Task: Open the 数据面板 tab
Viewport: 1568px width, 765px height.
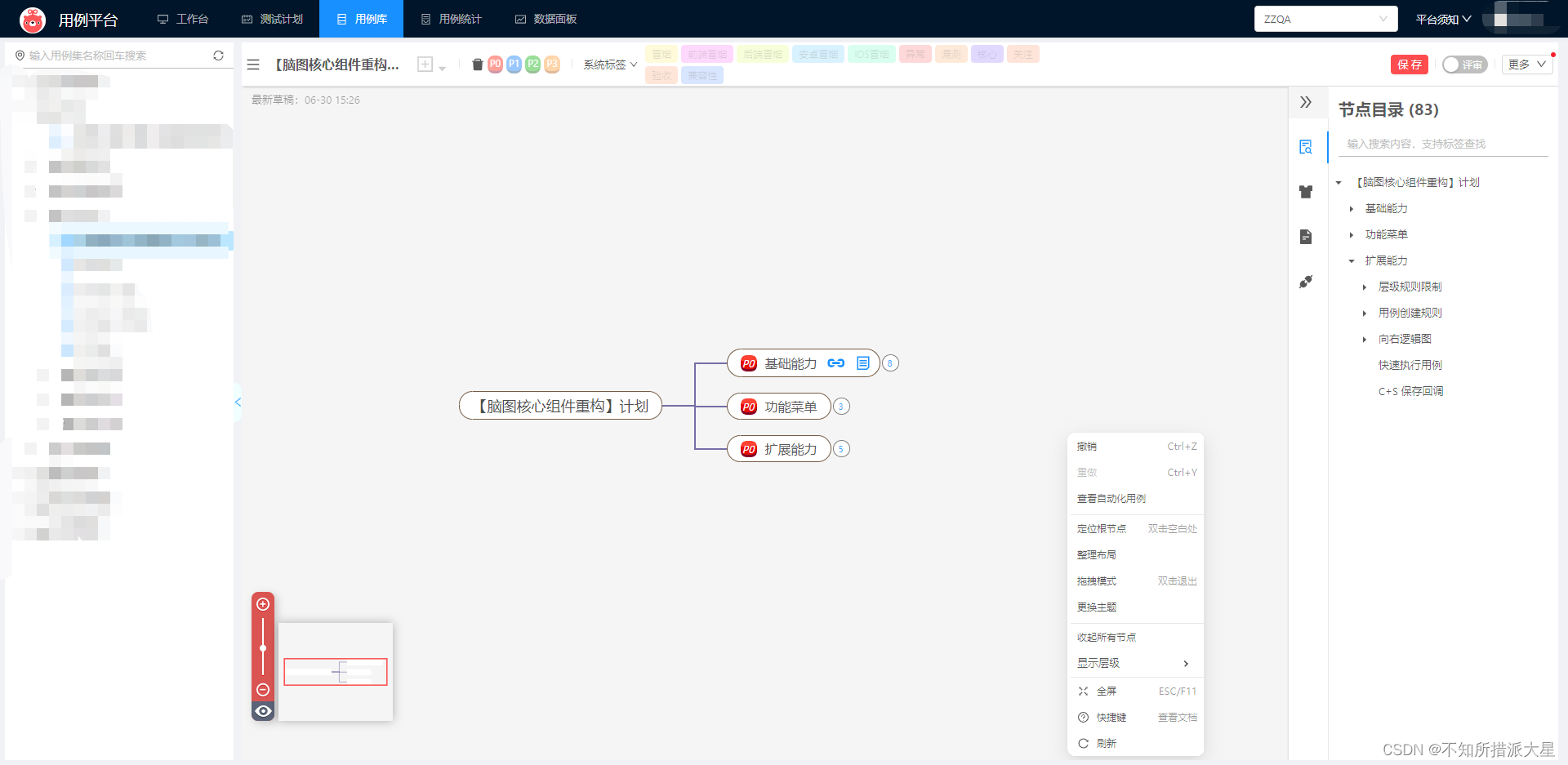Action: click(546, 19)
